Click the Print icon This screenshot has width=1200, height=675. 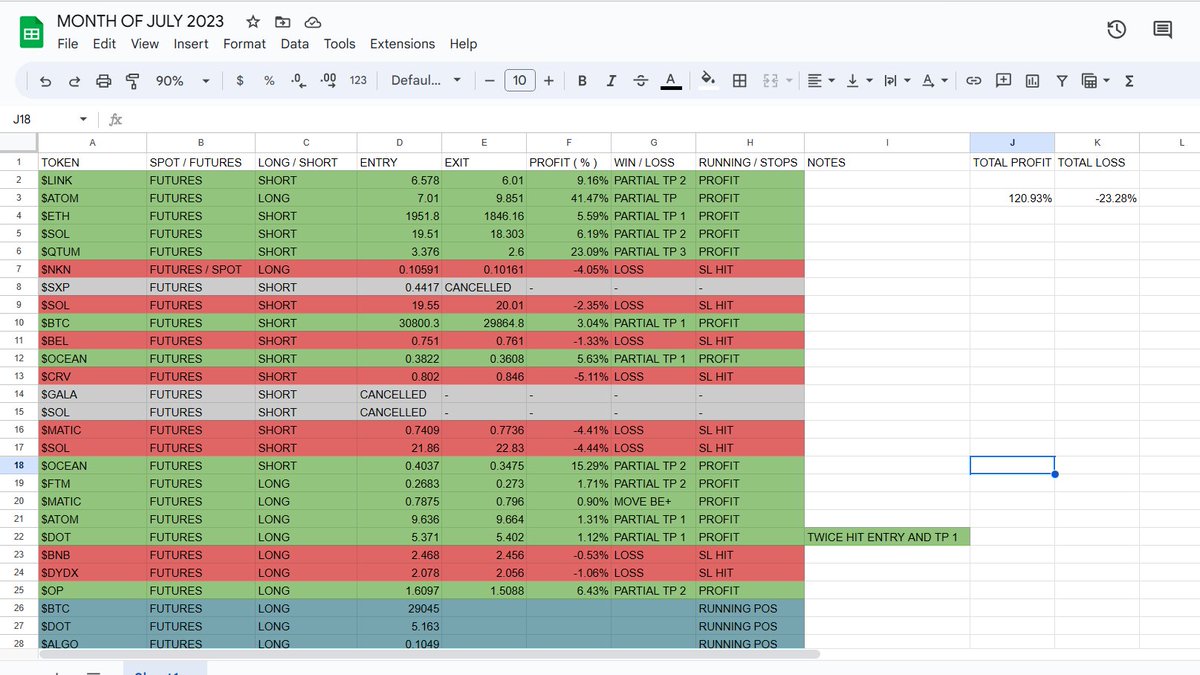(x=103, y=81)
